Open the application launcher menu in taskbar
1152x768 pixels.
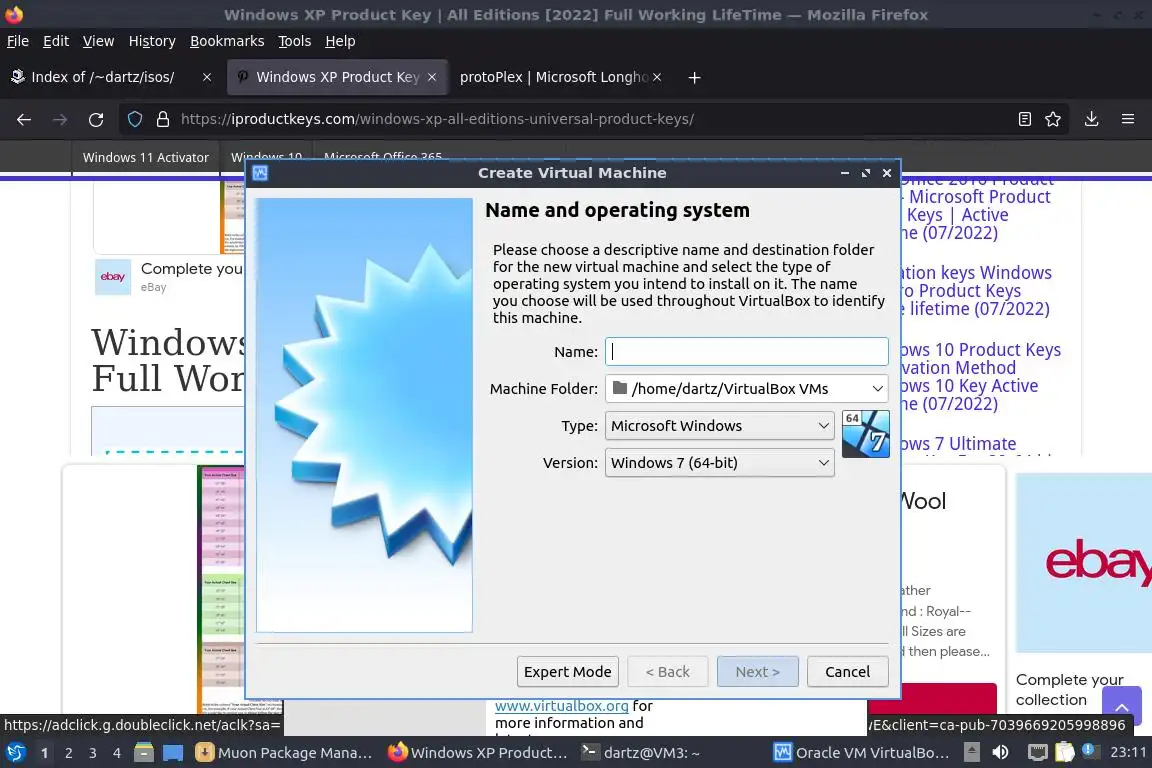point(15,753)
